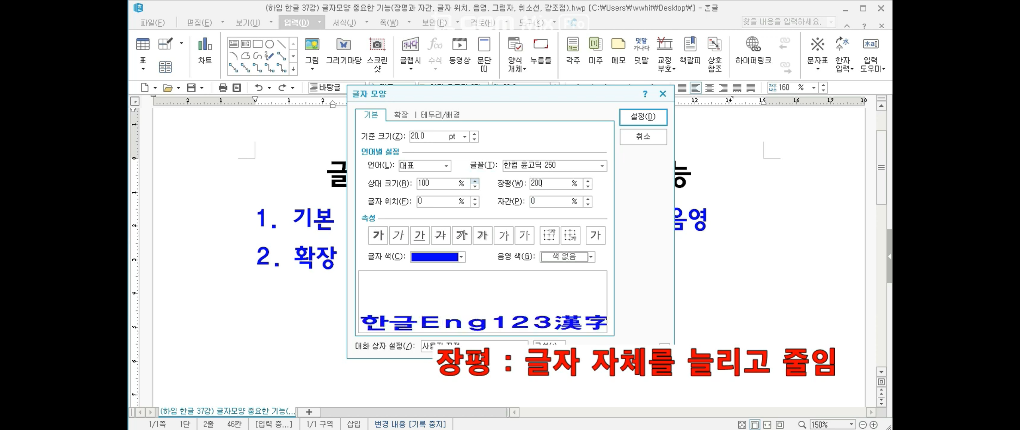The image size is (1020, 430).
Task: Click the 동영상 video insert icon
Action: tap(459, 51)
